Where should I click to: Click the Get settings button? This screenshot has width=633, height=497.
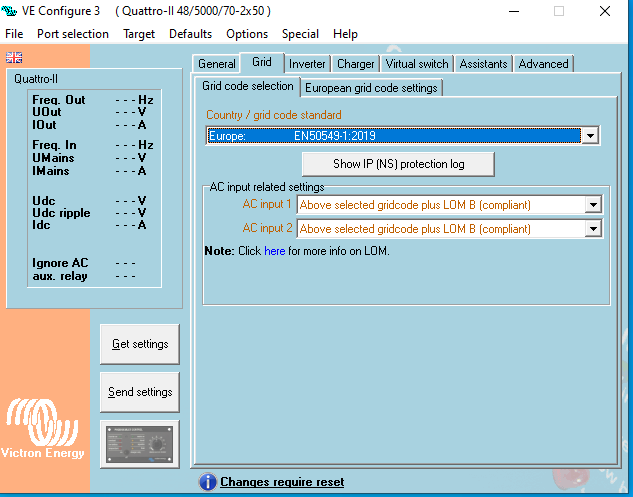(140, 344)
